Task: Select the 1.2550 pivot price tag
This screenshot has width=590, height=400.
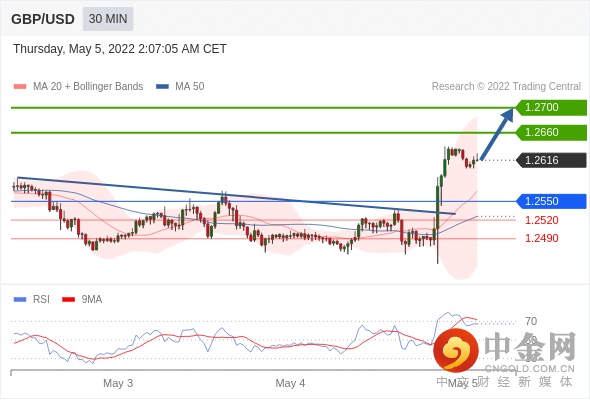Action: coord(551,201)
